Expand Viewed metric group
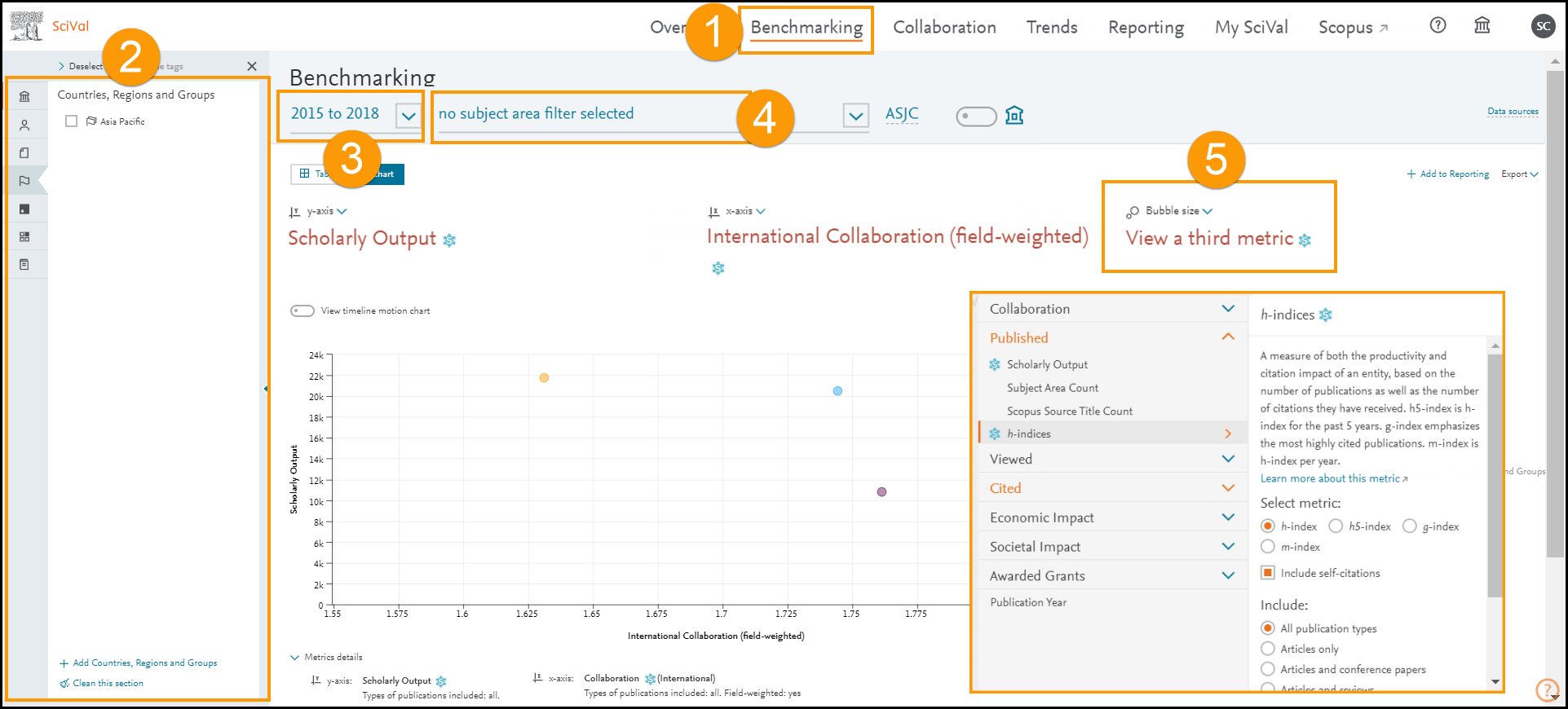The height and width of the screenshot is (709, 1568). [1228, 459]
